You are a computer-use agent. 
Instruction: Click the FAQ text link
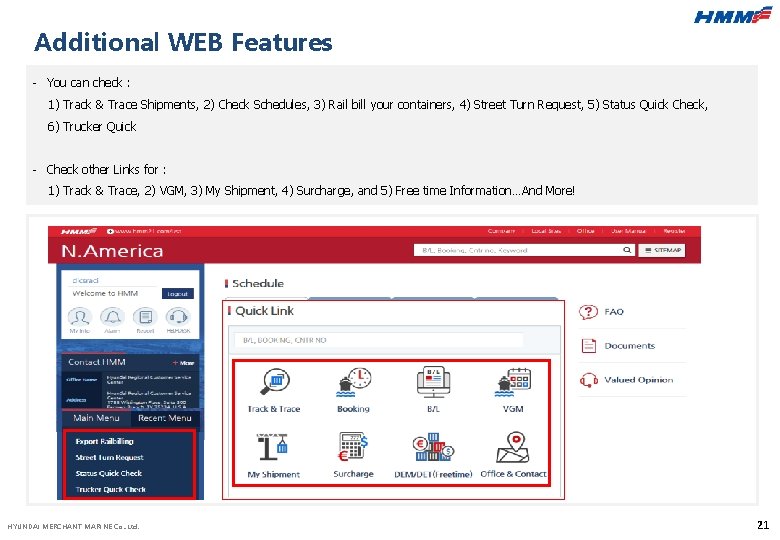(614, 312)
